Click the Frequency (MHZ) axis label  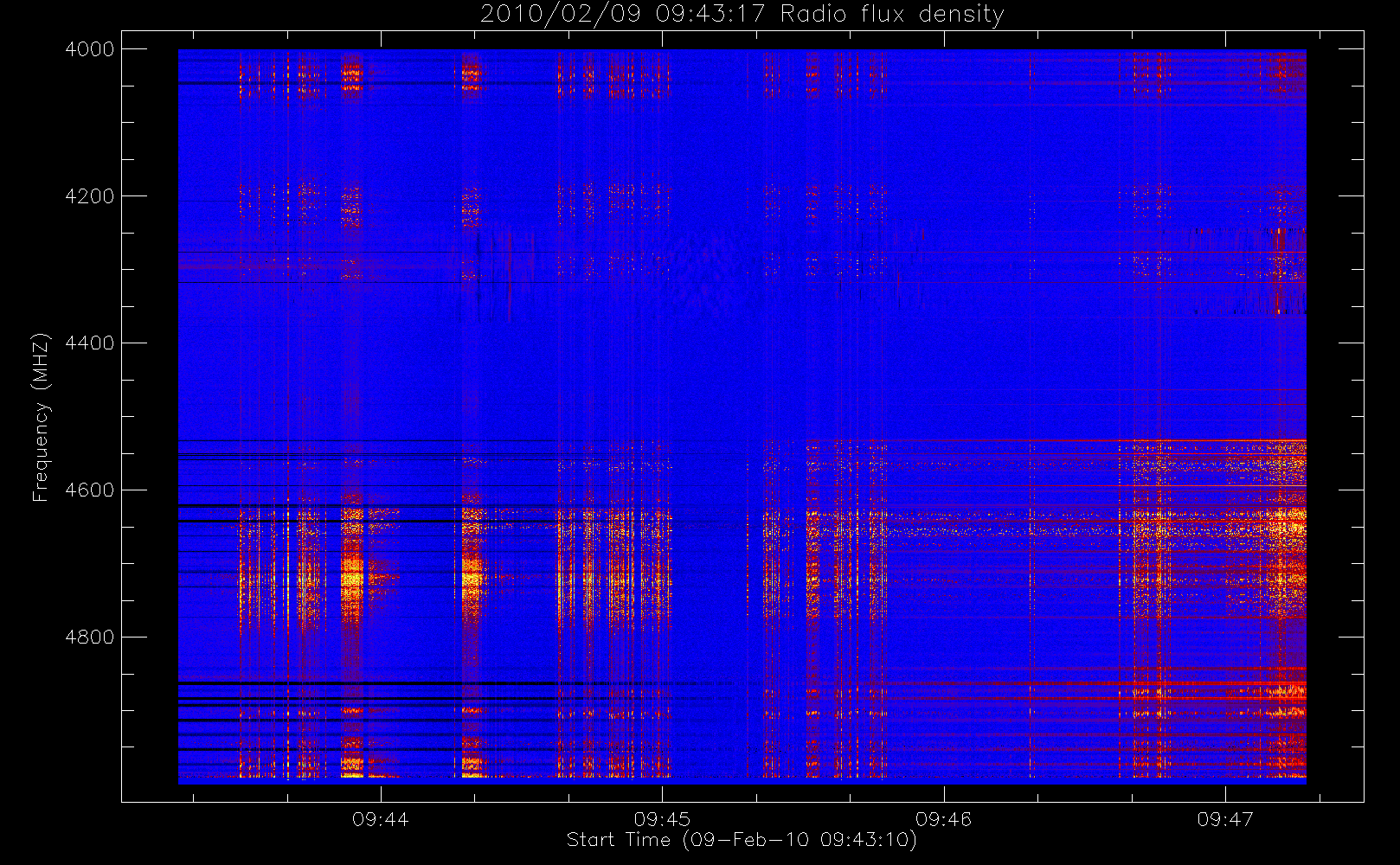[41, 417]
